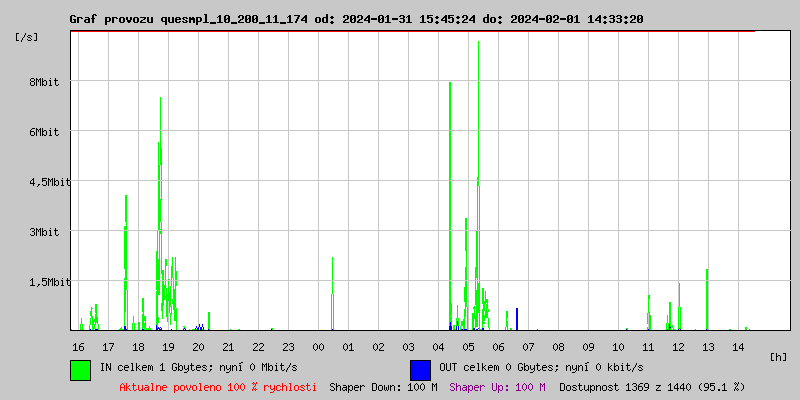Select hour 13 on the time axis
The image size is (800, 400).
point(708,346)
